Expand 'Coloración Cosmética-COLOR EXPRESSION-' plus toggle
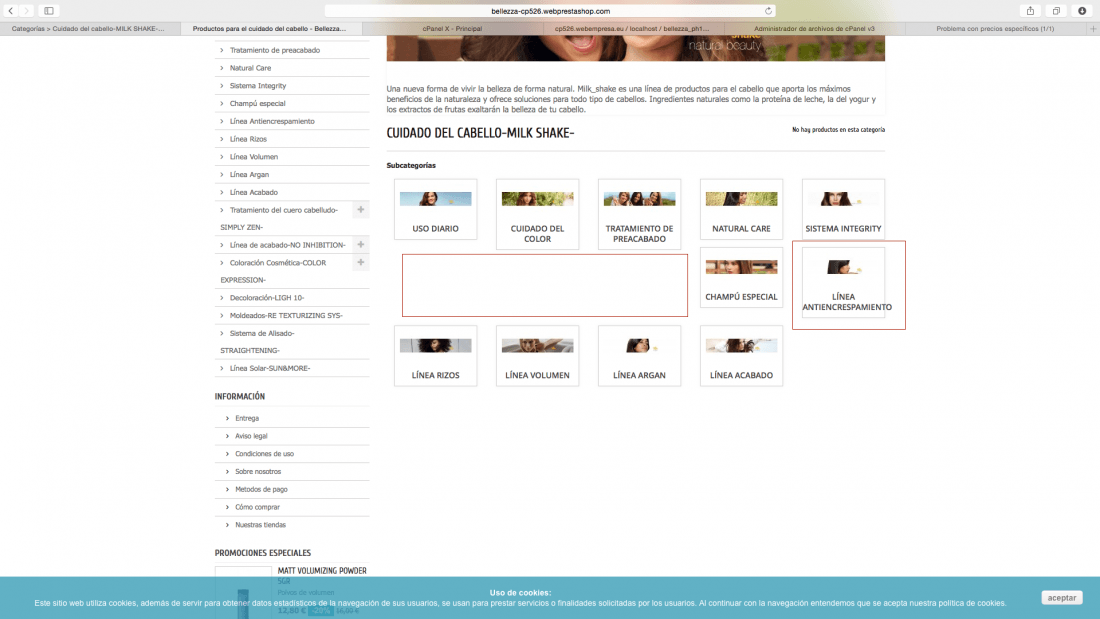 click(x=361, y=262)
